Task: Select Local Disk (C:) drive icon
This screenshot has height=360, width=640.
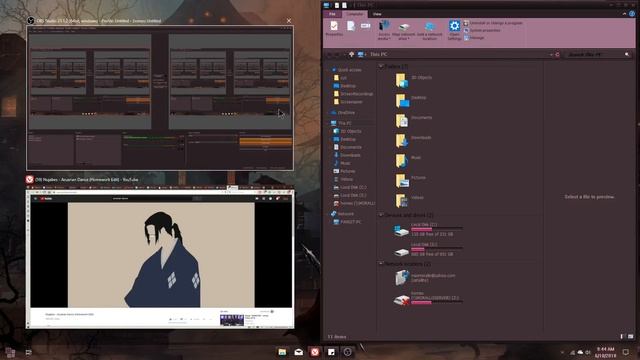Action: click(401, 231)
